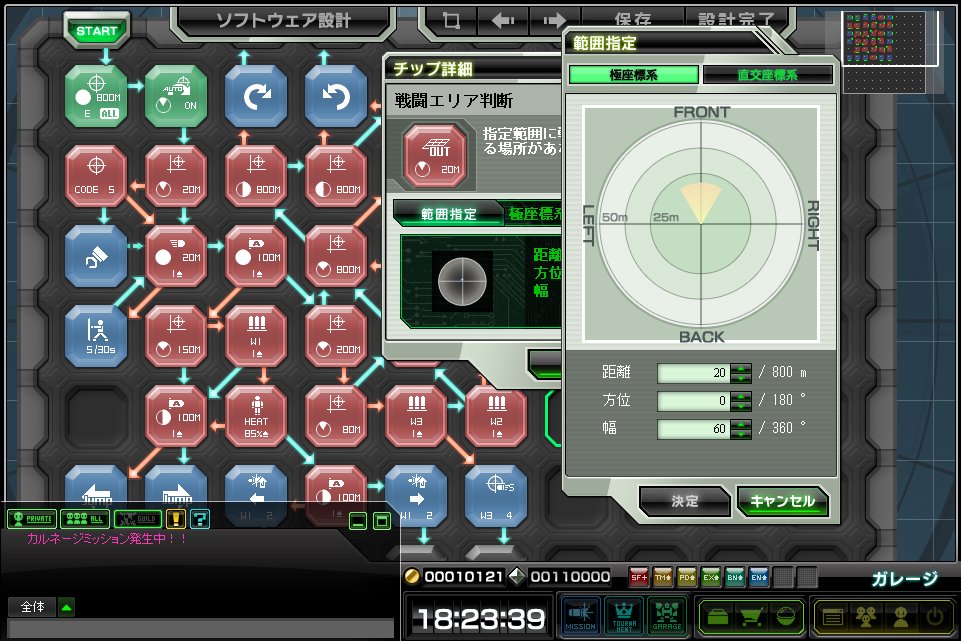Click the chat message input field

(x=200, y=629)
